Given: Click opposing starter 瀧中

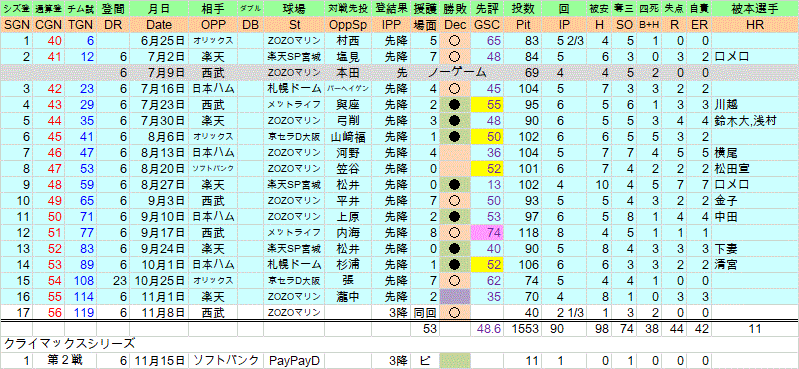Looking at the screenshot, I should (349, 296).
